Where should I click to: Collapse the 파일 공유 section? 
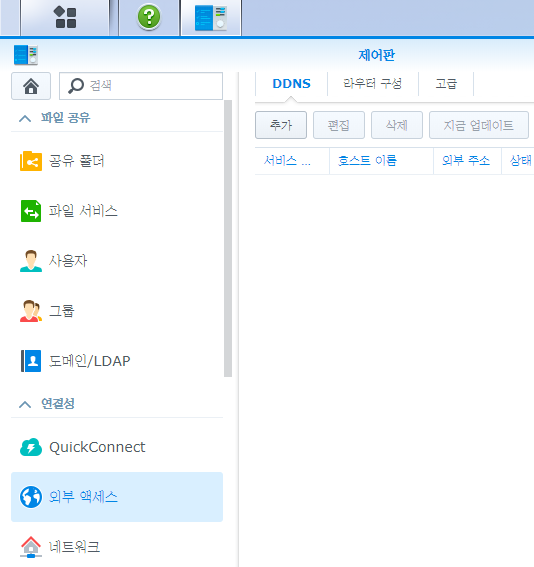(25, 118)
